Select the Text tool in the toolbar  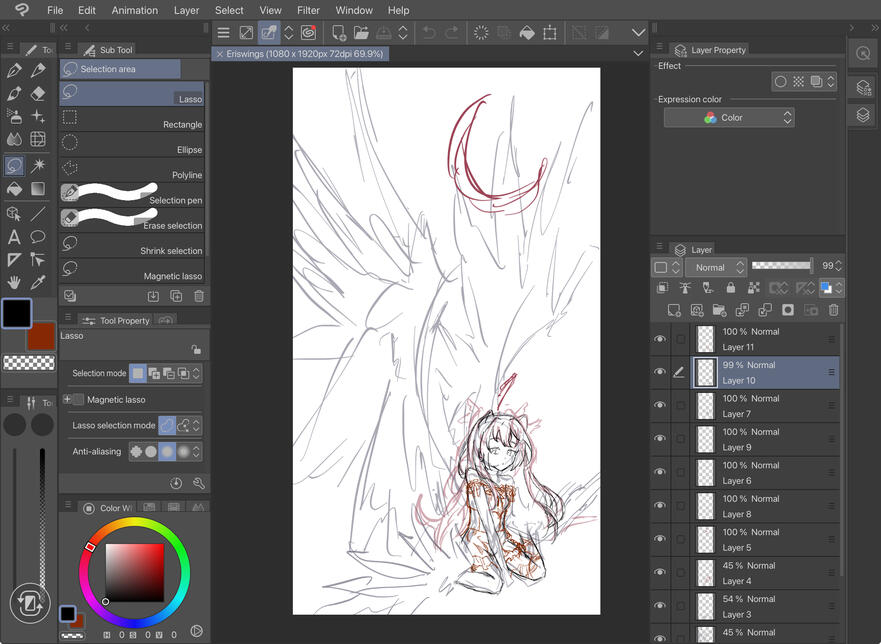pyautogui.click(x=14, y=237)
